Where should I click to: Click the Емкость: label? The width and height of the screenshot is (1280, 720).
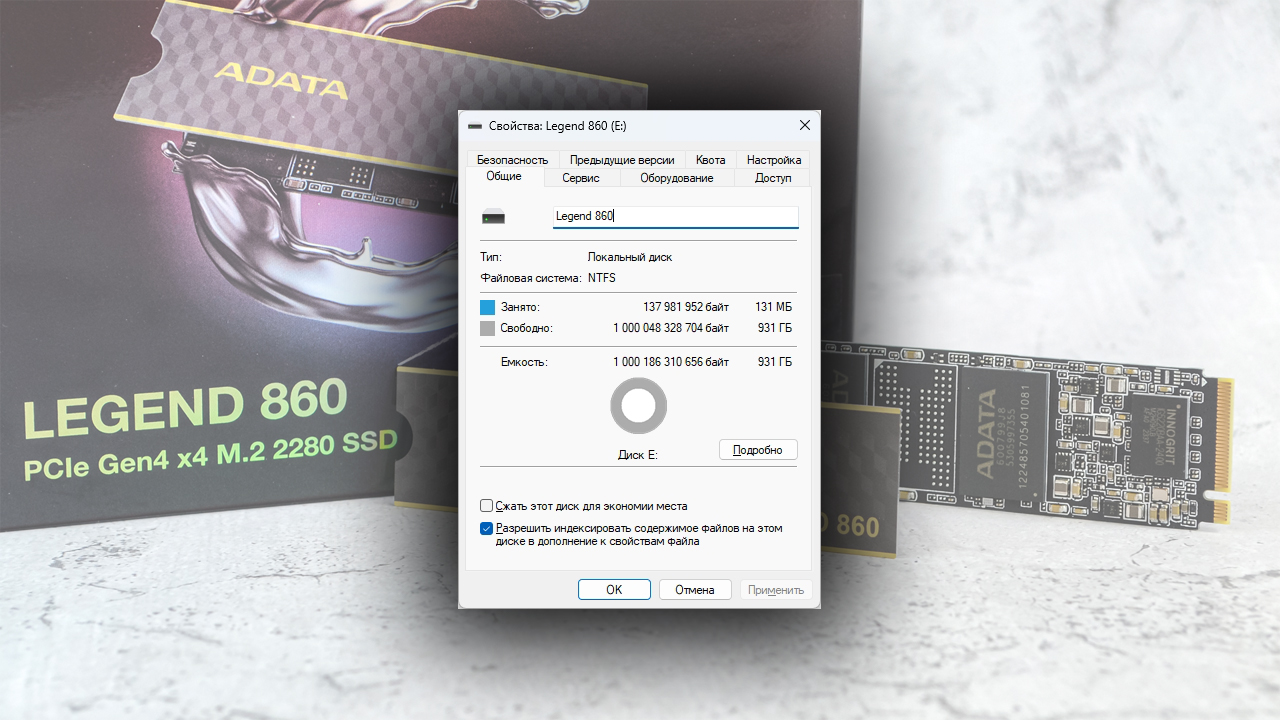pyautogui.click(x=524, y=362)
